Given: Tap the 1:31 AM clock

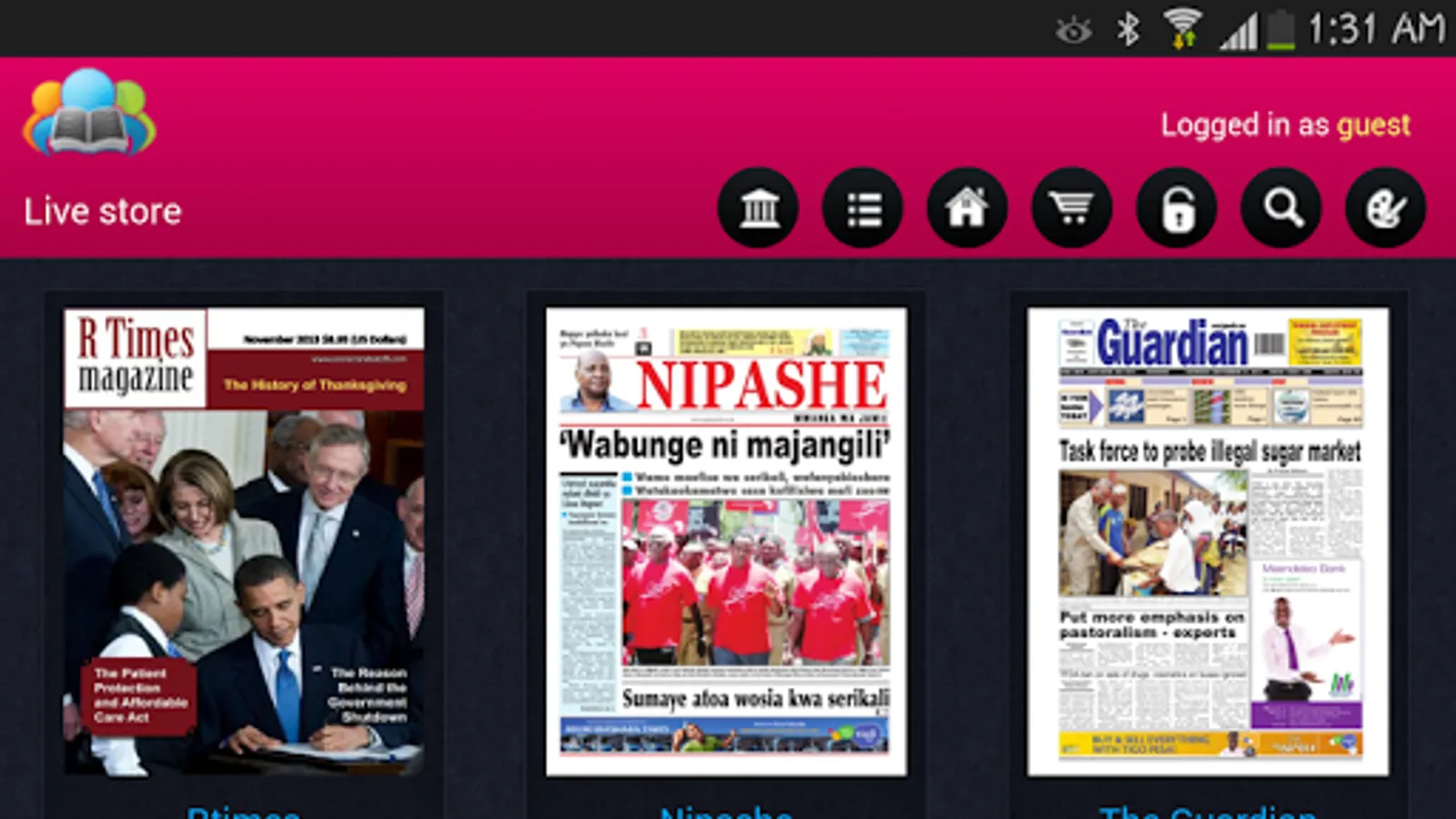Looking at the screenshot, I should point(1376,29).
